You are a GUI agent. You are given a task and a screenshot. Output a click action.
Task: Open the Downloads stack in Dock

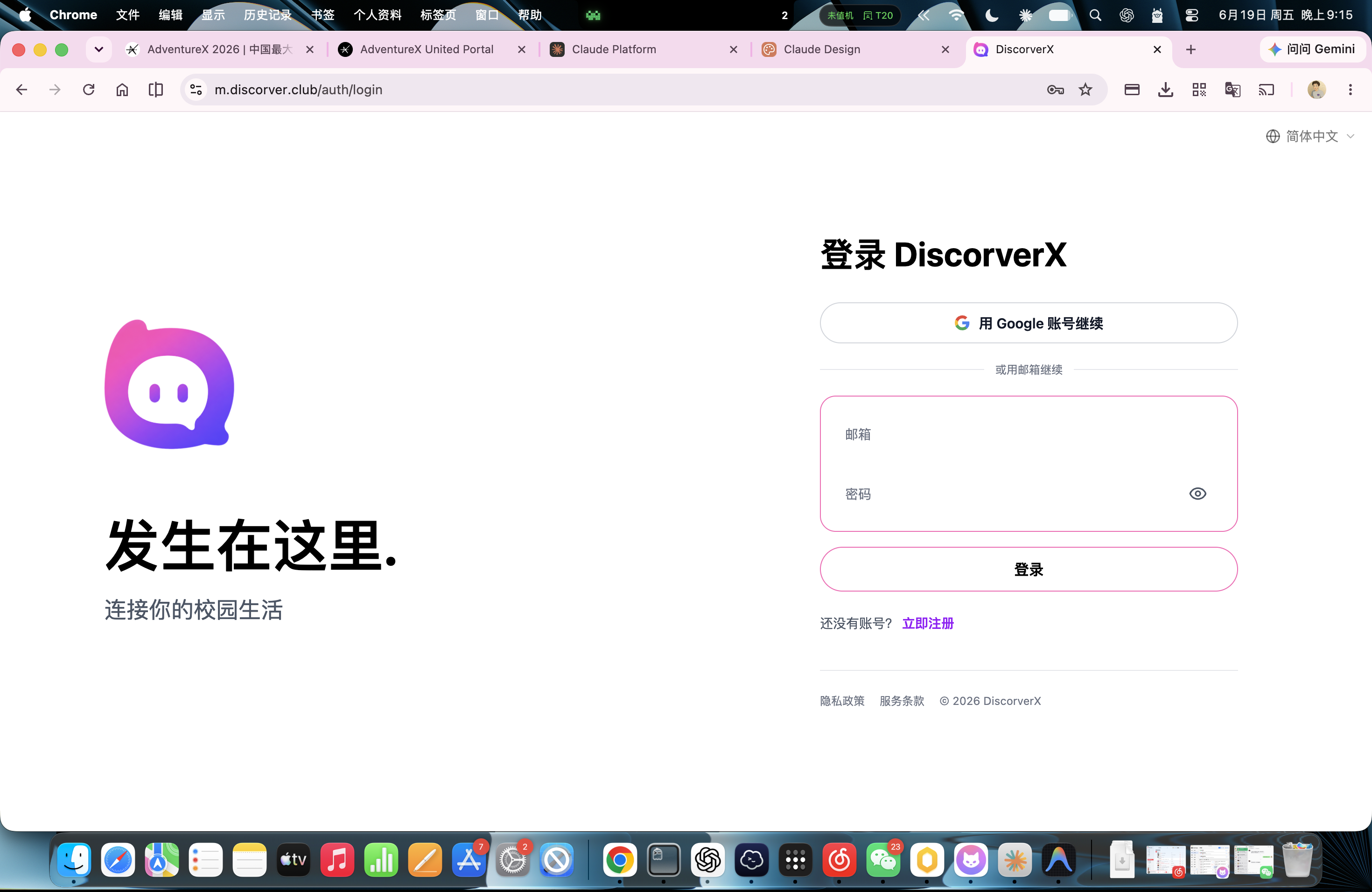pyautogui.click(x=1122, y=860)
